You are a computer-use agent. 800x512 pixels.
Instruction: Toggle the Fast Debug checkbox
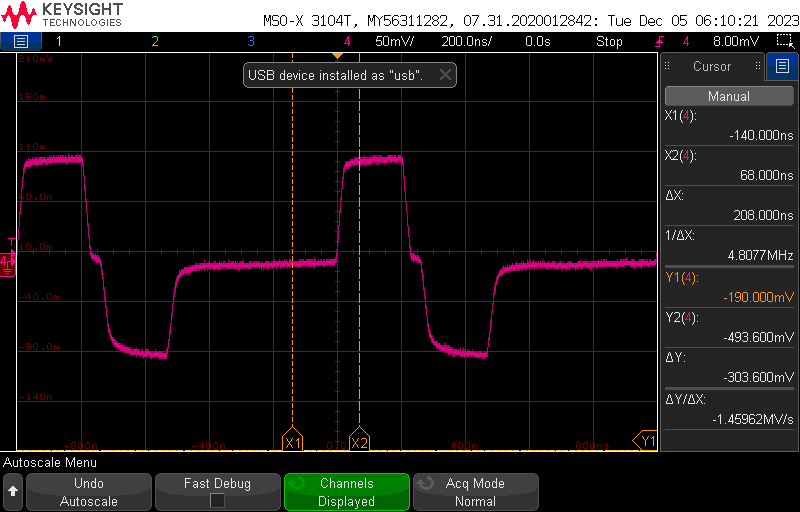tap(217, 501)
